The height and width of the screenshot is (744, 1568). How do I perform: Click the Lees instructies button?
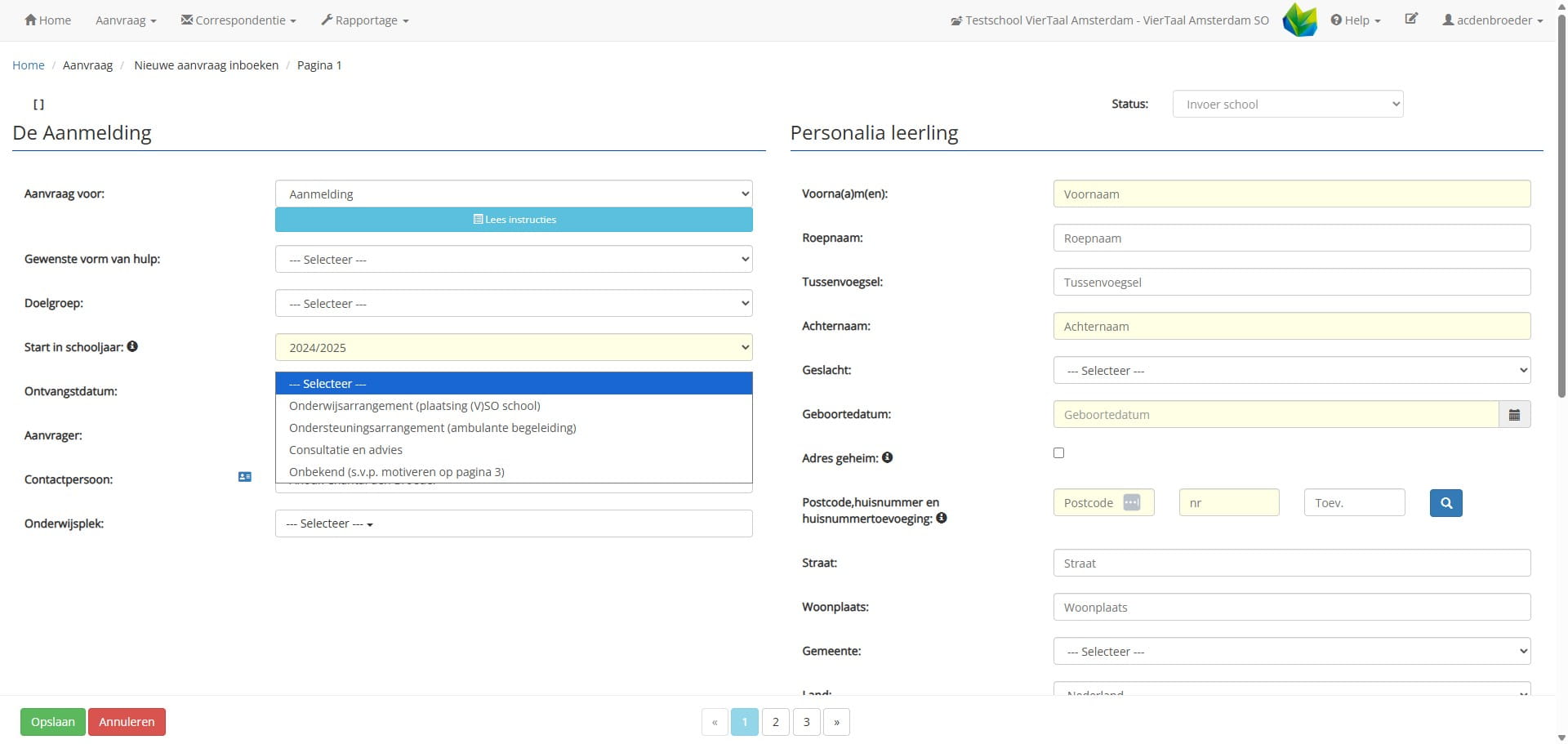(514, 220)
